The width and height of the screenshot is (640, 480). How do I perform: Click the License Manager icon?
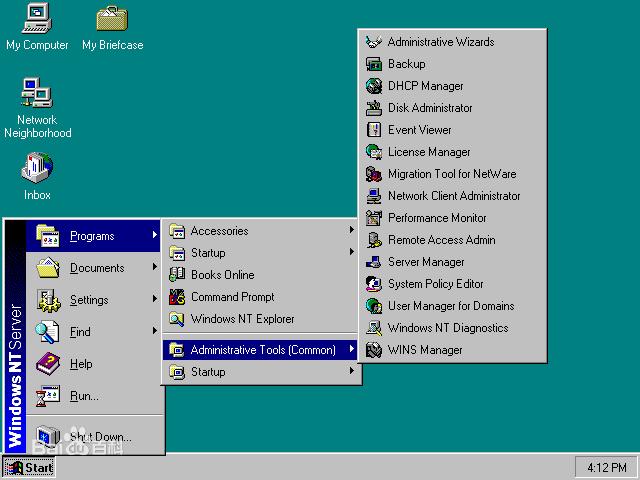(373, 152)
